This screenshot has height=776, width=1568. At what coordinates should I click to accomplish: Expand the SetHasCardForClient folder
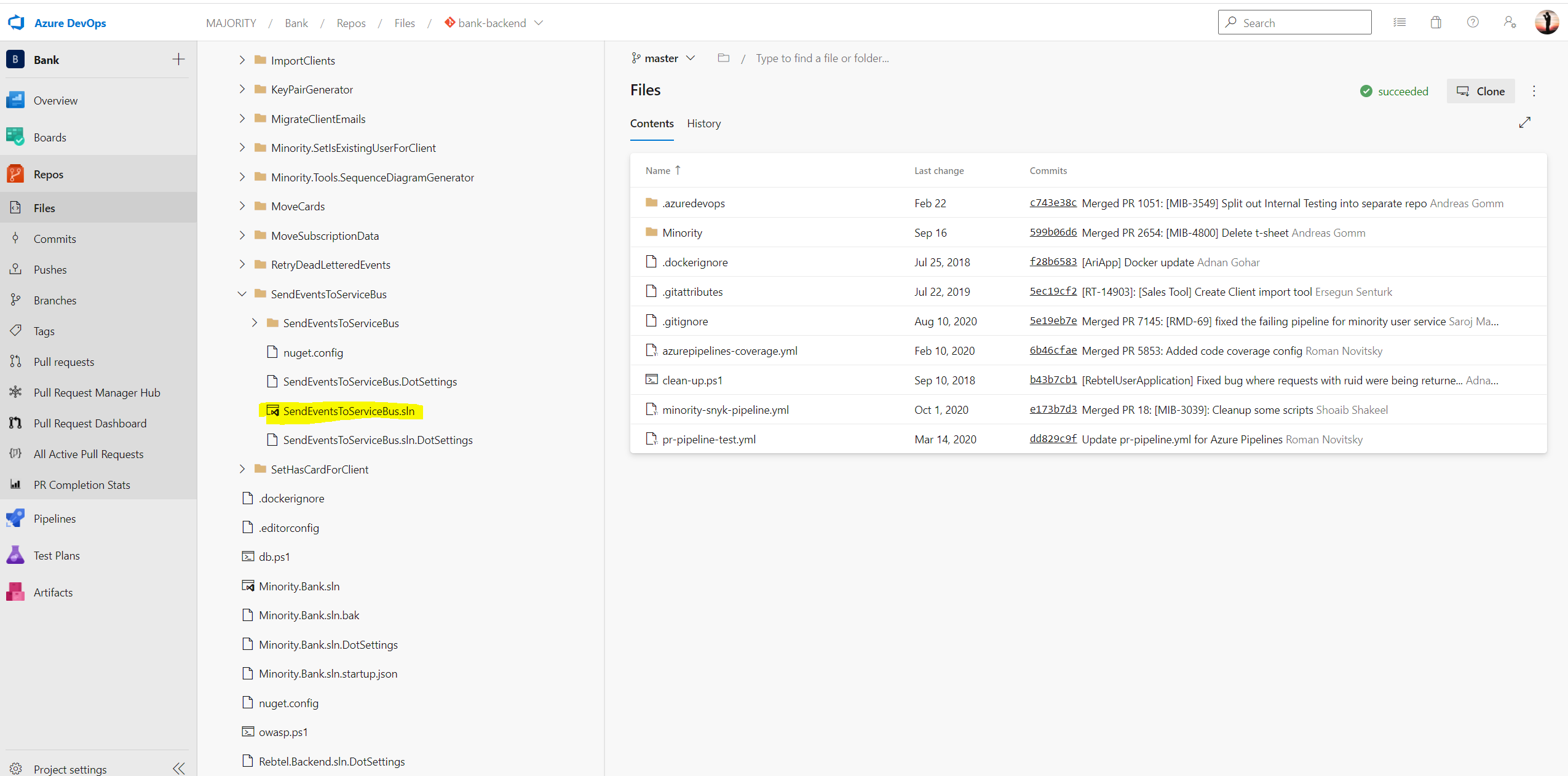tap(242, 469)
